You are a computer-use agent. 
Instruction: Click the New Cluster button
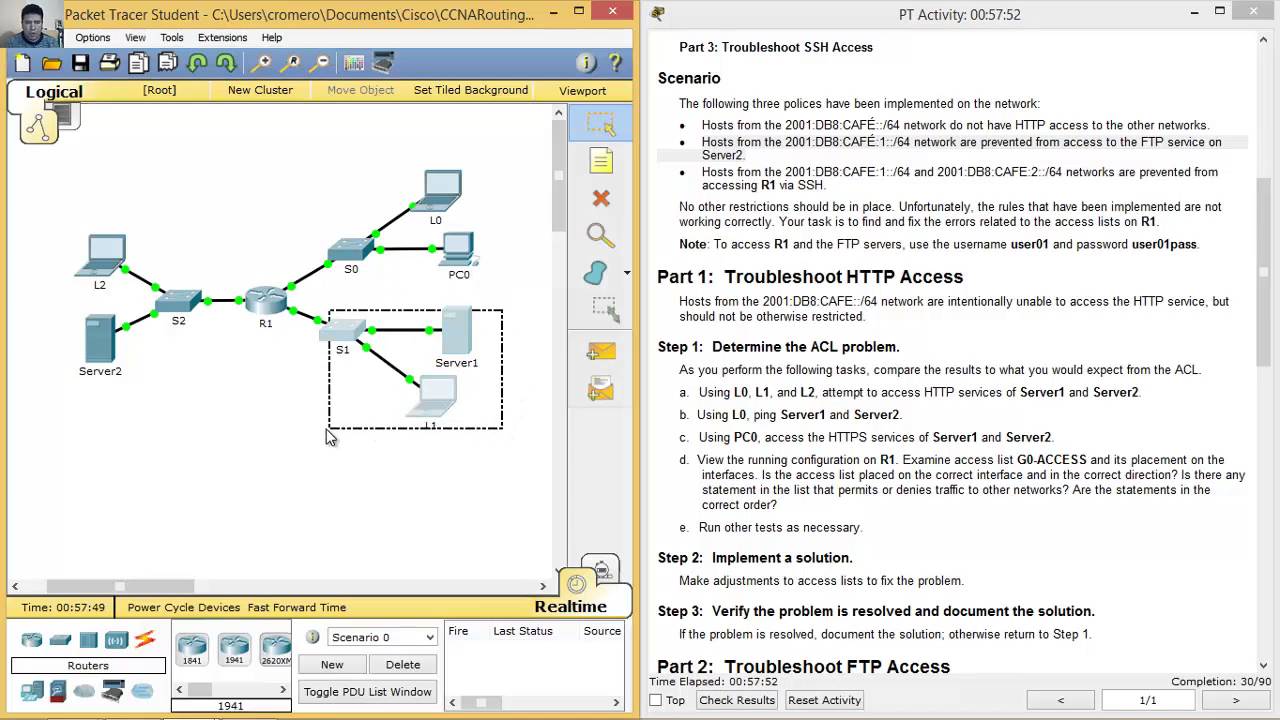pos(260,90)
